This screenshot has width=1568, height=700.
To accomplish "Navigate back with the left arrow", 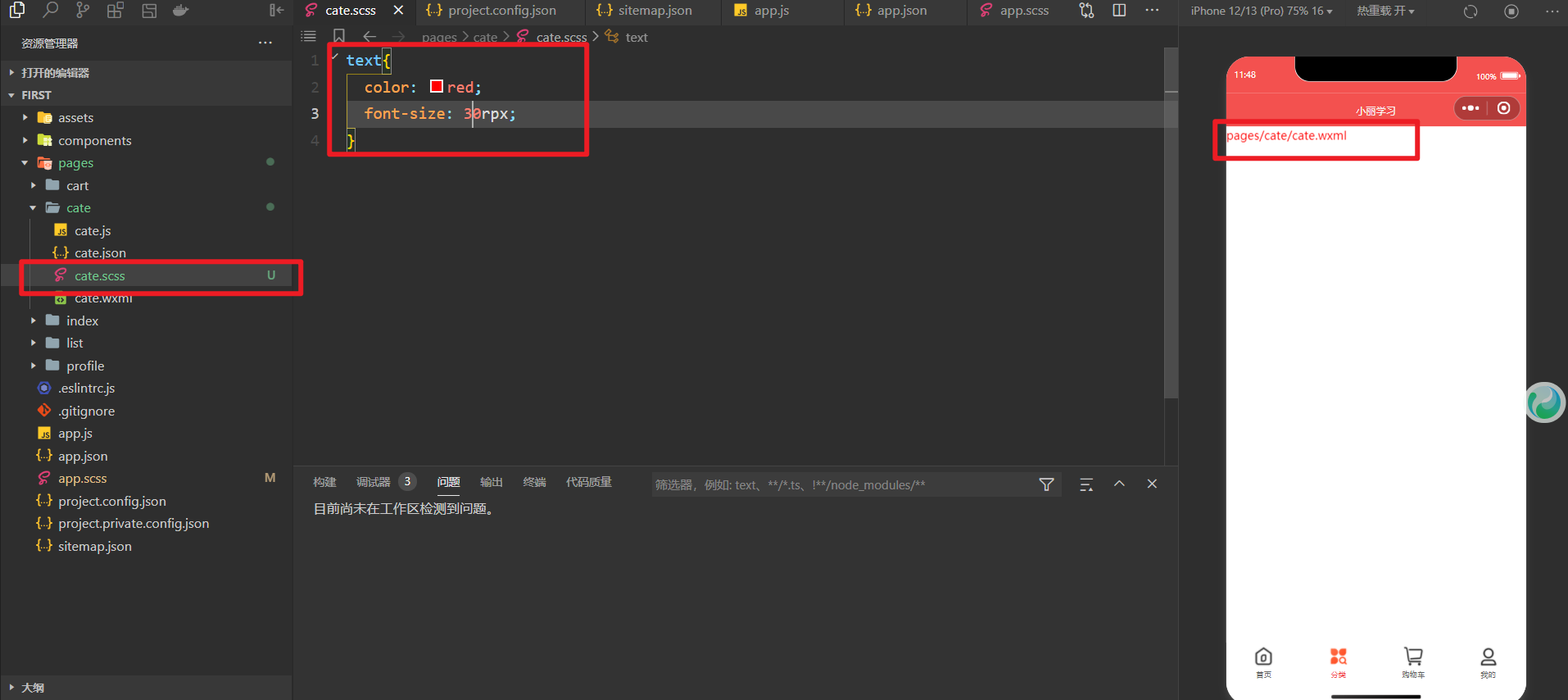I will point(369,36).
